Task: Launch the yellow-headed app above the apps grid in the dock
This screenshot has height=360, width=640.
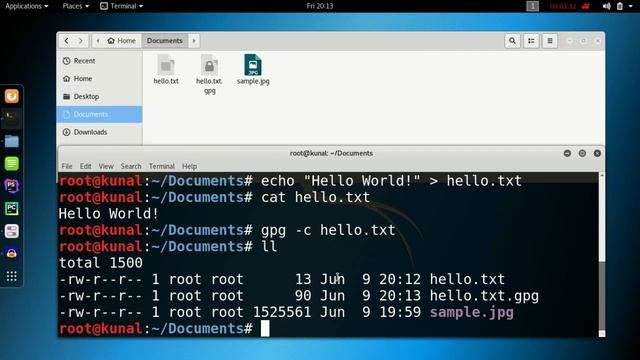Action: (11, 253)
